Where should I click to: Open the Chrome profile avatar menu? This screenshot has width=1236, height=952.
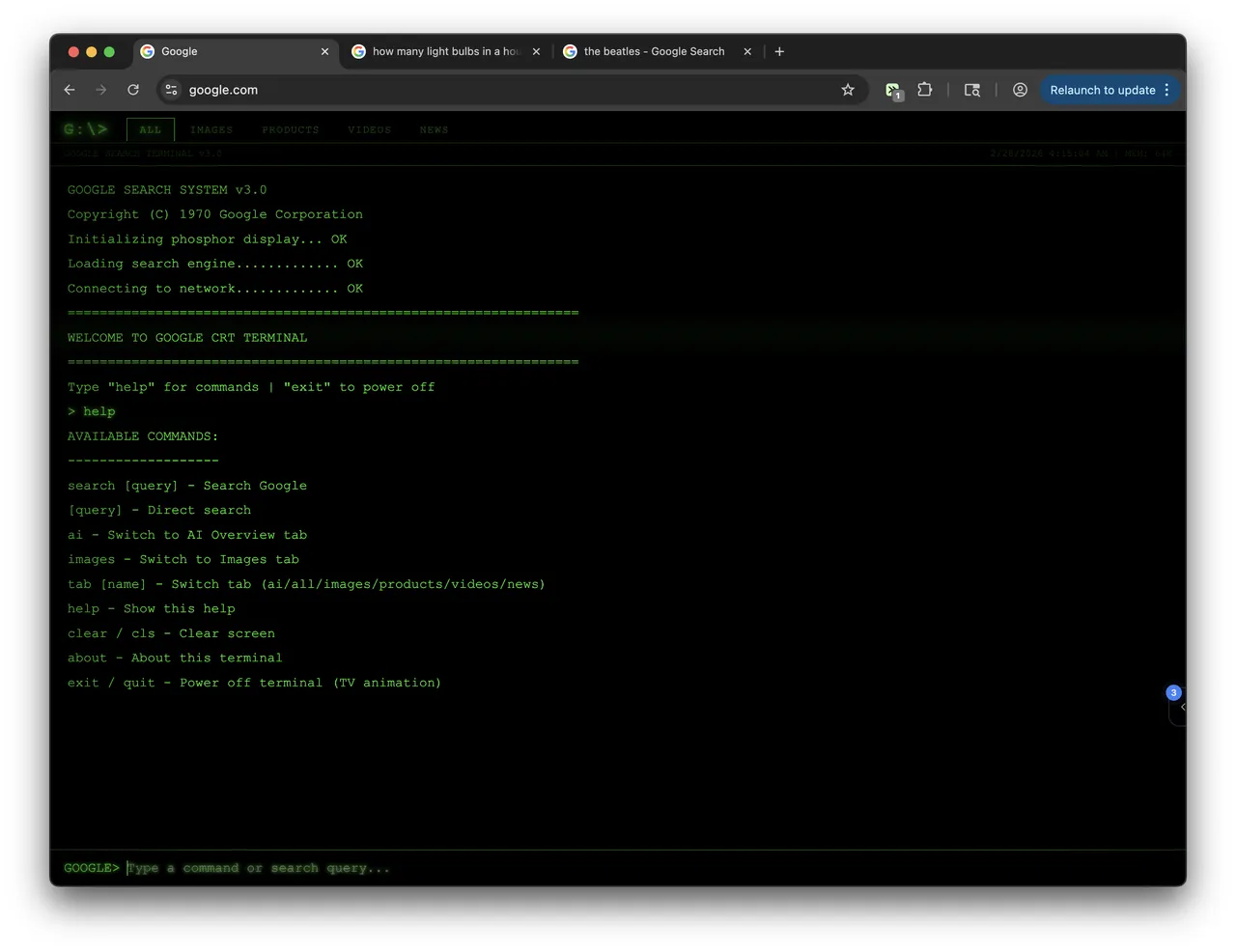point(1020,90)
